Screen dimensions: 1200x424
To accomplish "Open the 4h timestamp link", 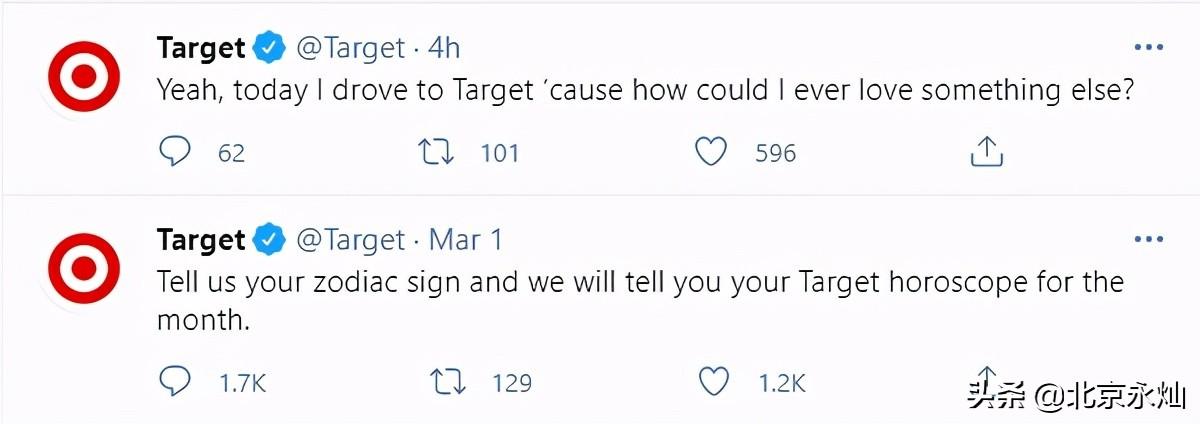I will (x=444, y=48).
